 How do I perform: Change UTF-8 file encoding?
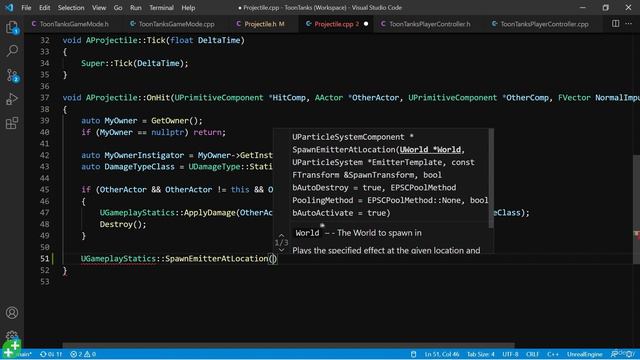(510, 354)
